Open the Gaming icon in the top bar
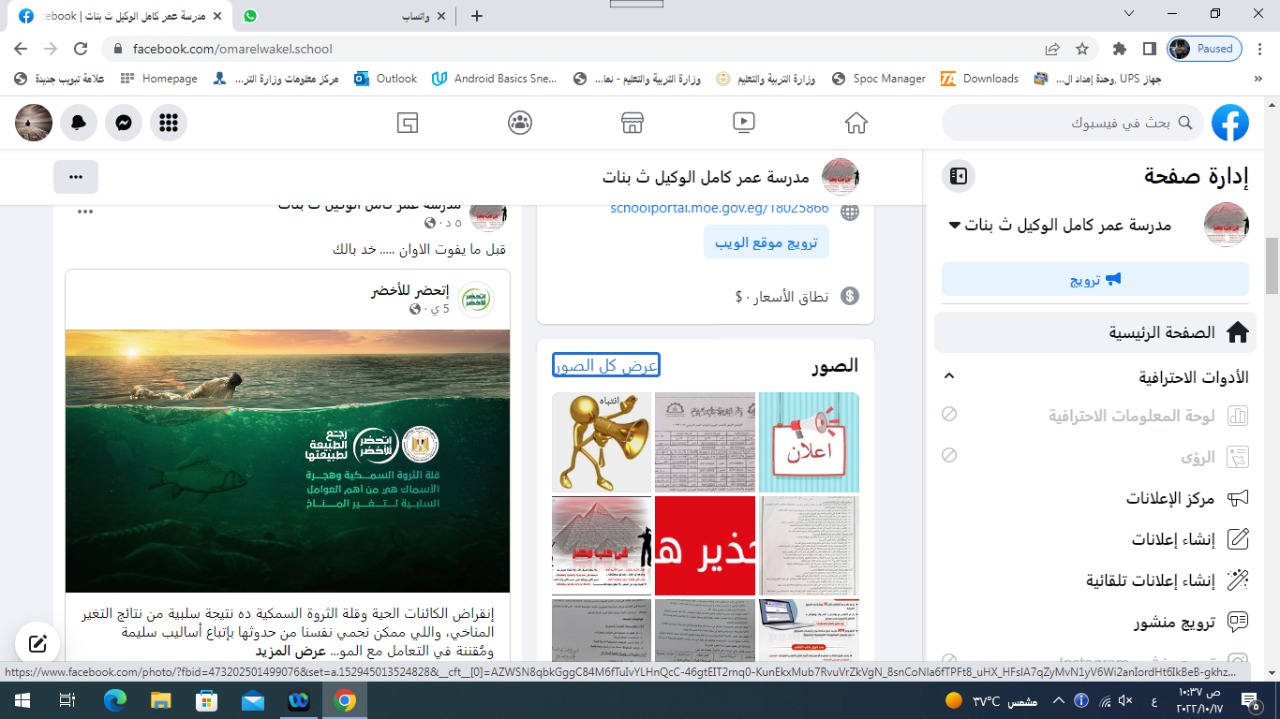The image size is (1280, 719). 406,123
